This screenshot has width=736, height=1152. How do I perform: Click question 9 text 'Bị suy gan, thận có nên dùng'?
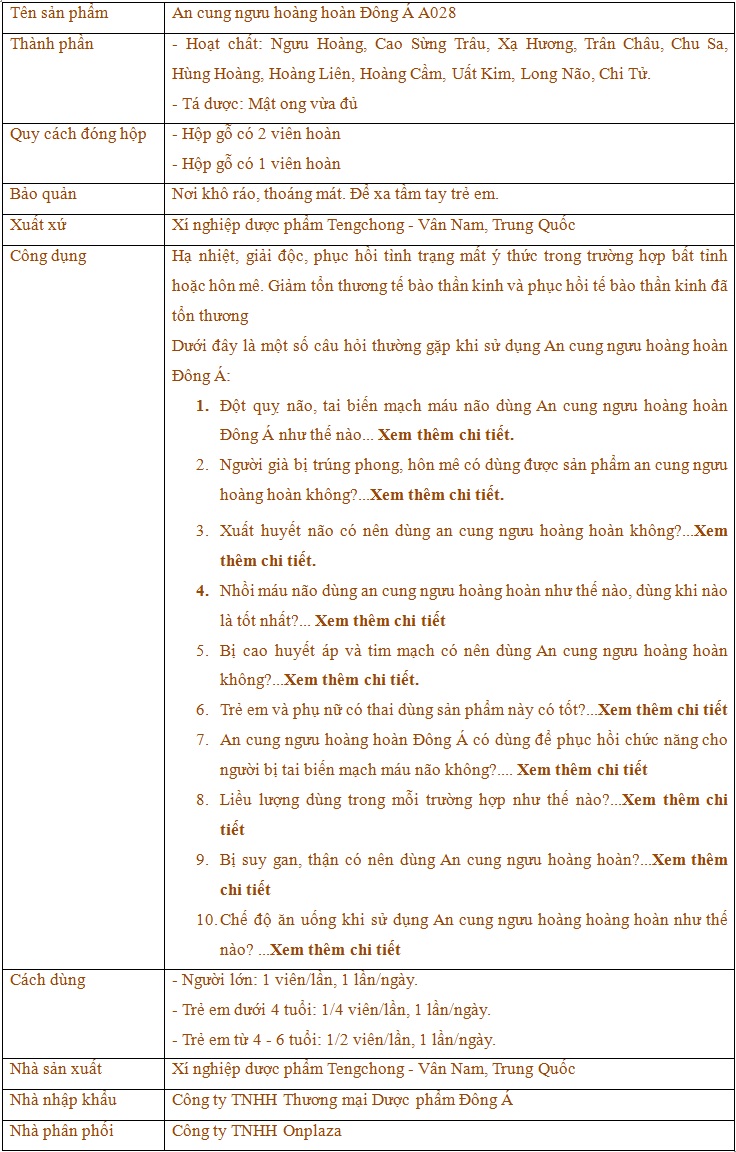click(328, 860)
